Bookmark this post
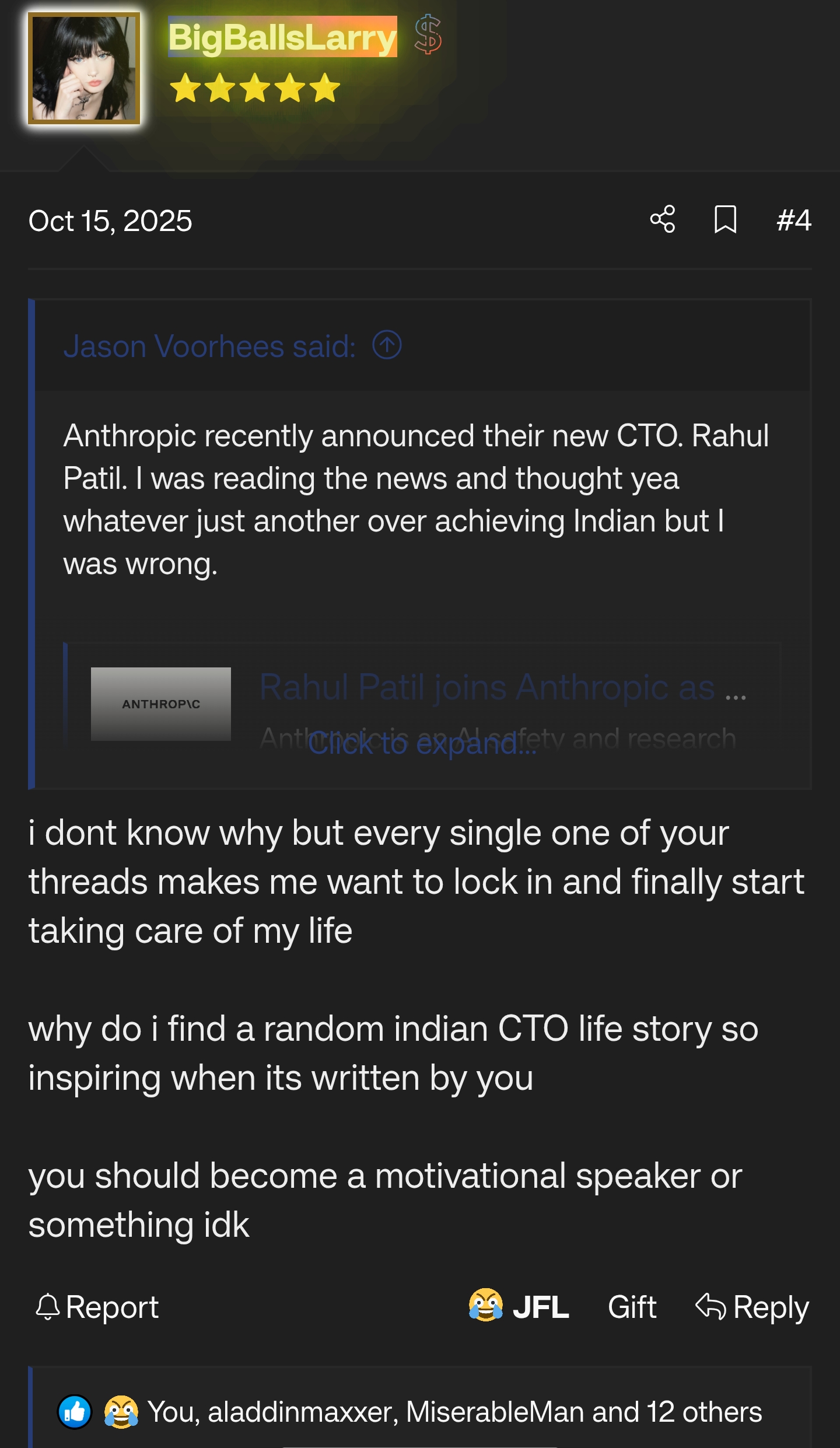The width and height of the screenshot is (840, 1448). click(725, 219)
